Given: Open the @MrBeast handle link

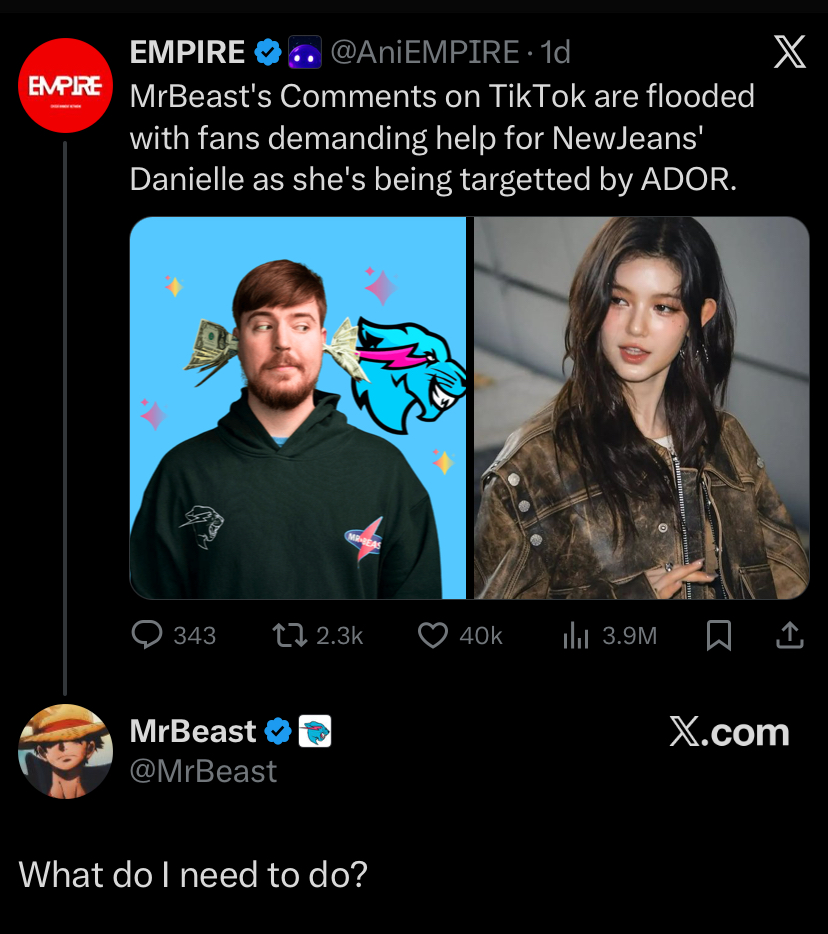Looking at the screenshot, I should click(x=203, y=771).
